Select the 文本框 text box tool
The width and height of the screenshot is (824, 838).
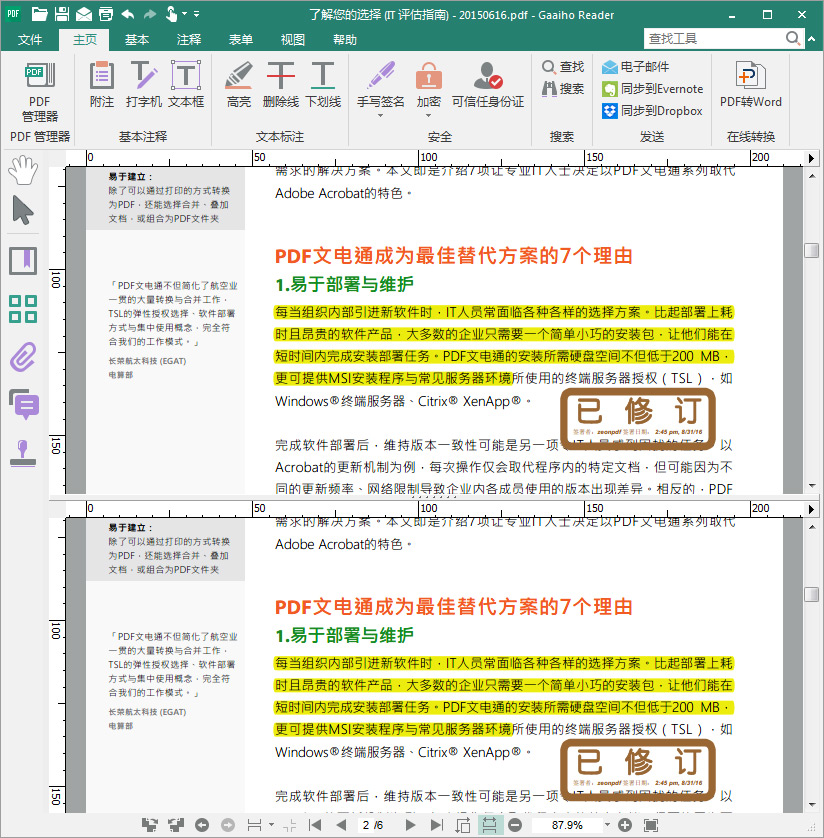(186, 84)
